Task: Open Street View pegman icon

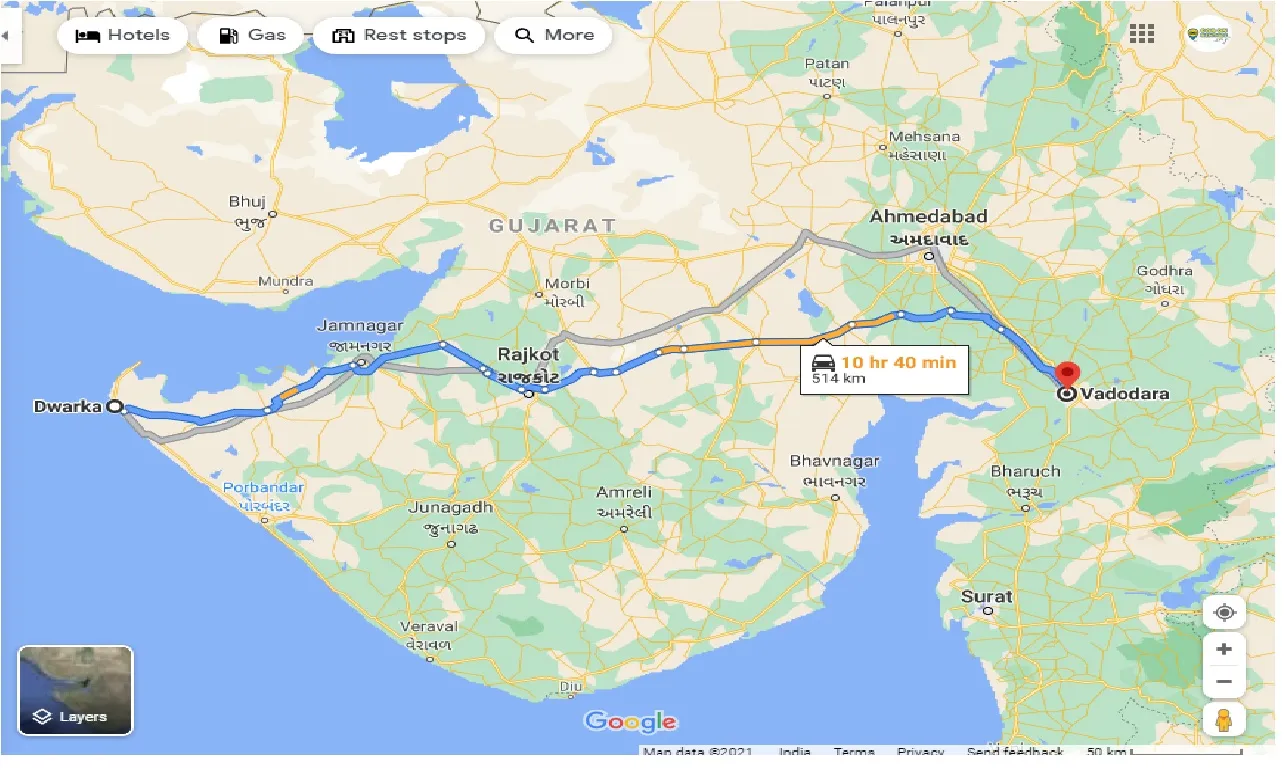Action: pos(1224,720)
